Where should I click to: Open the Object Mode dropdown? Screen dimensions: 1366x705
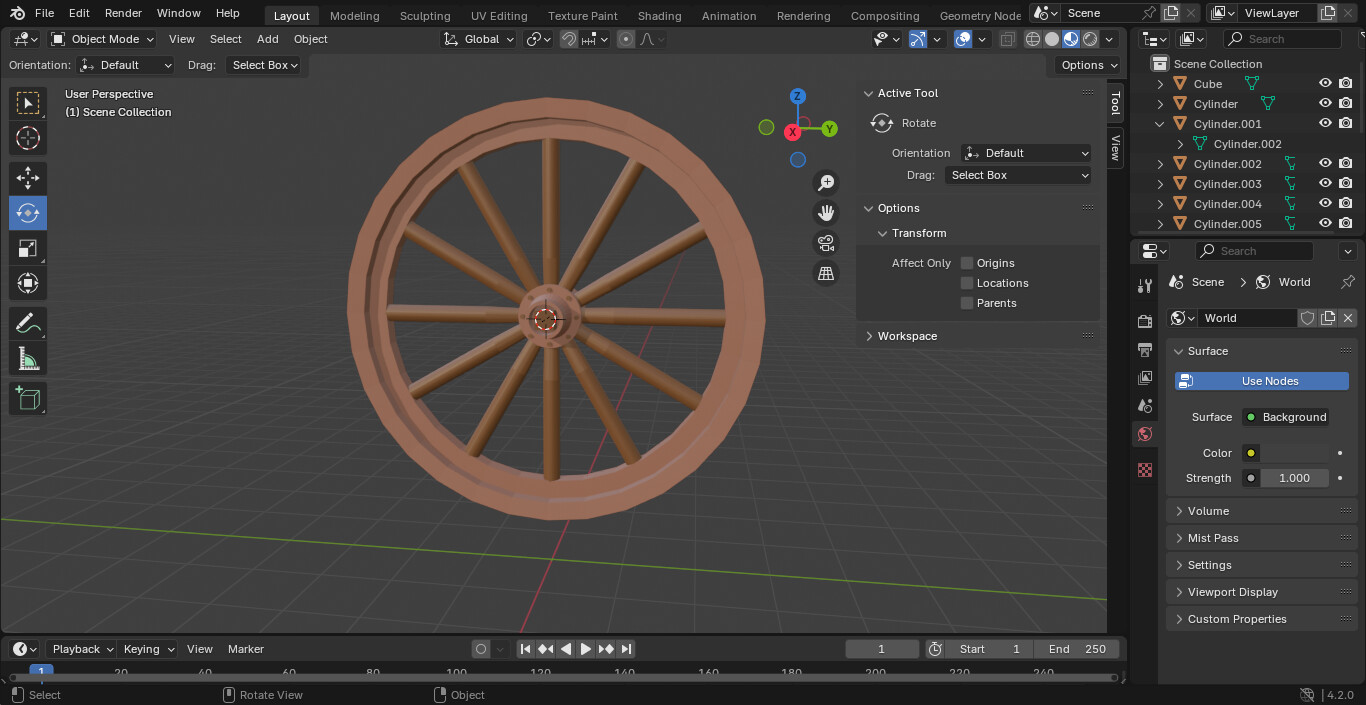101,39
